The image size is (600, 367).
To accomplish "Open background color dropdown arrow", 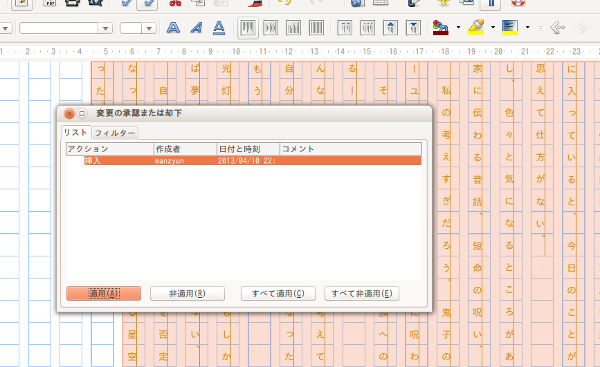I will coord(528,27).
